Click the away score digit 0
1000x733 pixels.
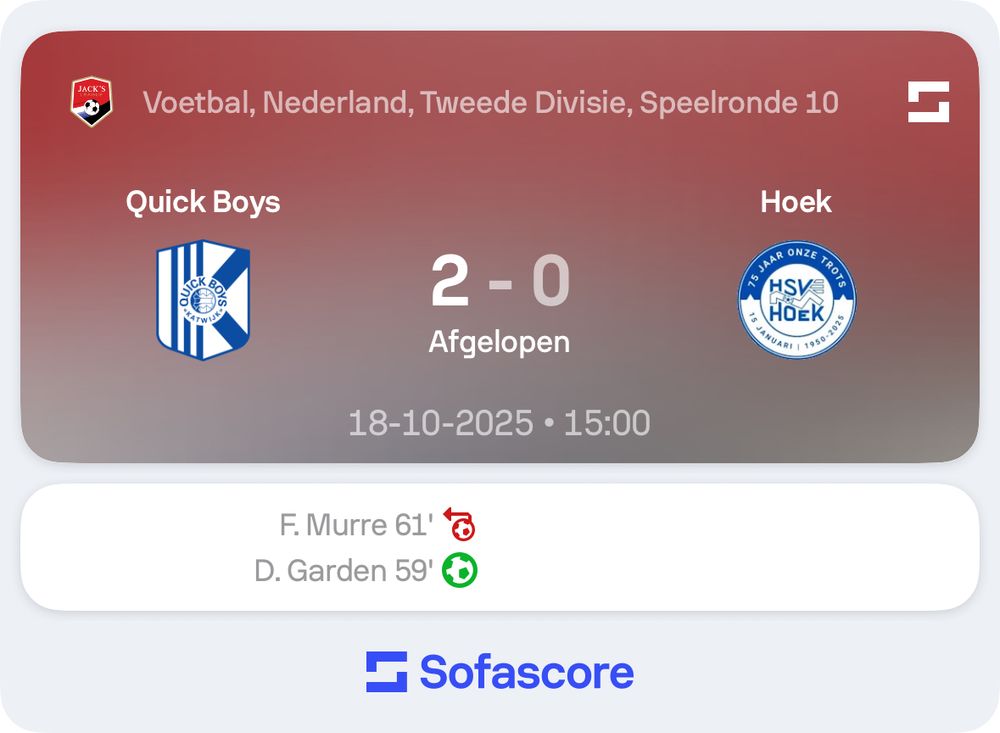pyautogui.click(x=551, y=281)
